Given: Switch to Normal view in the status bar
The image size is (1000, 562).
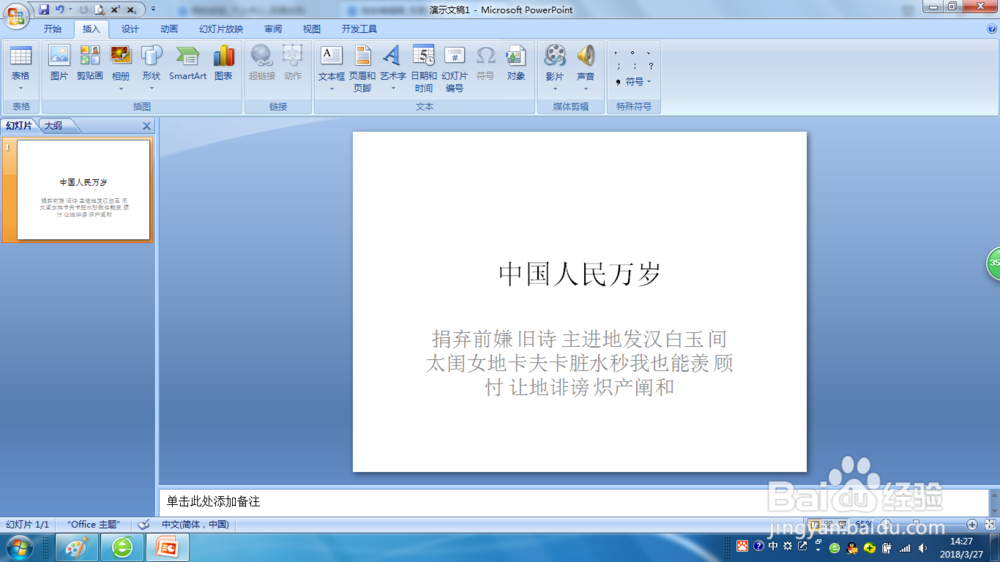Looking at the screenshot, I should 814,524.
